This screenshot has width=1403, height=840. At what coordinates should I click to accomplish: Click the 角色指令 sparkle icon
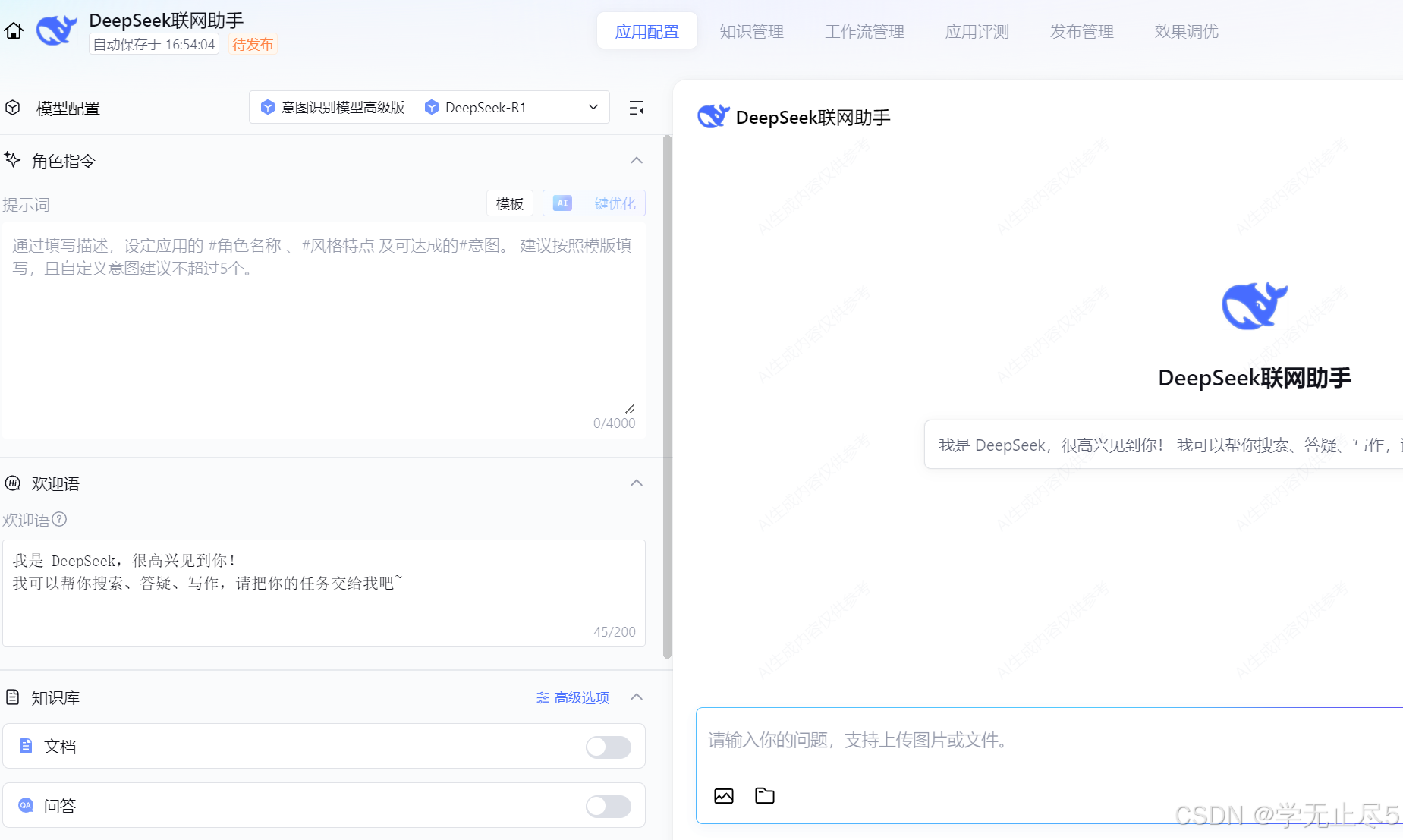pyautogui.click(x=12, y=159)
